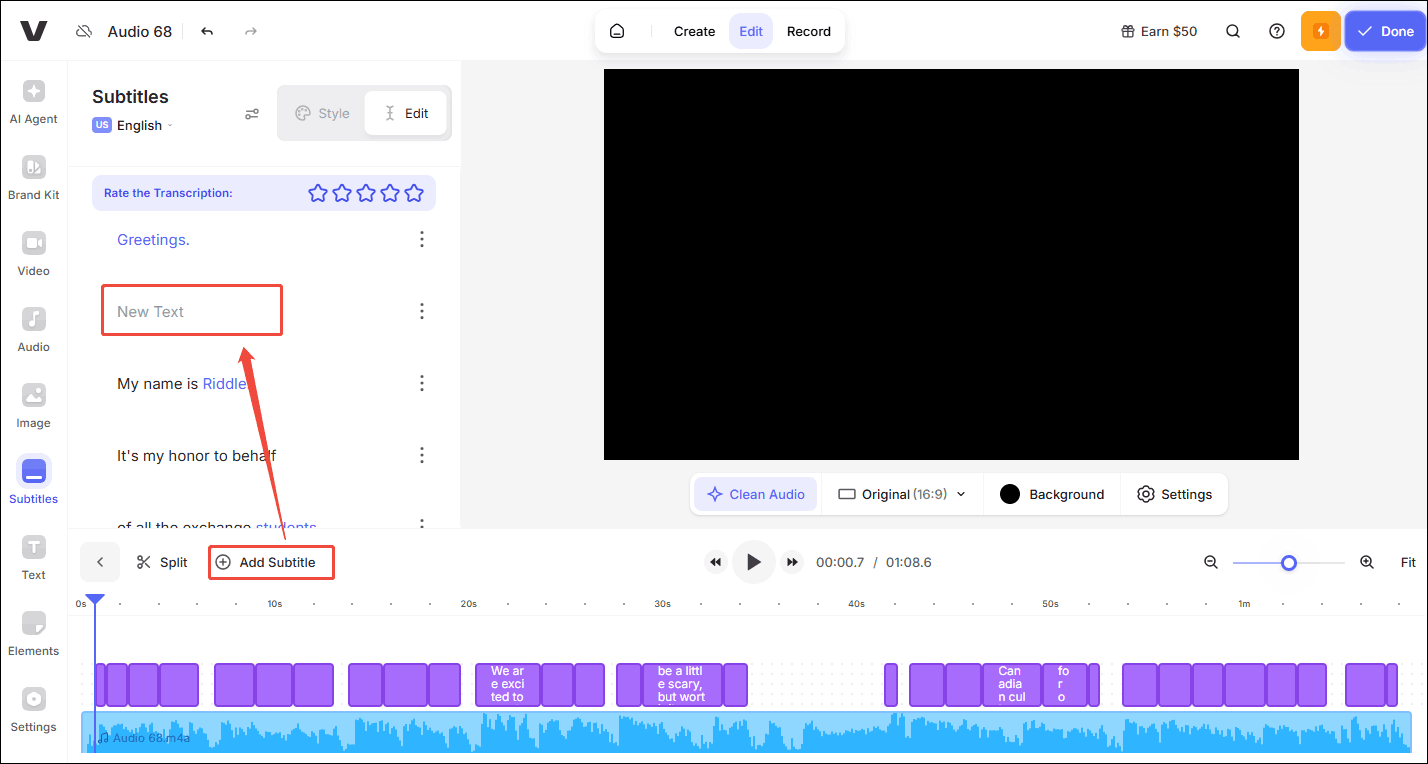Open options for the 'My name is Riddle' subtitle
1428x764 pixels.
coord(422,383)
